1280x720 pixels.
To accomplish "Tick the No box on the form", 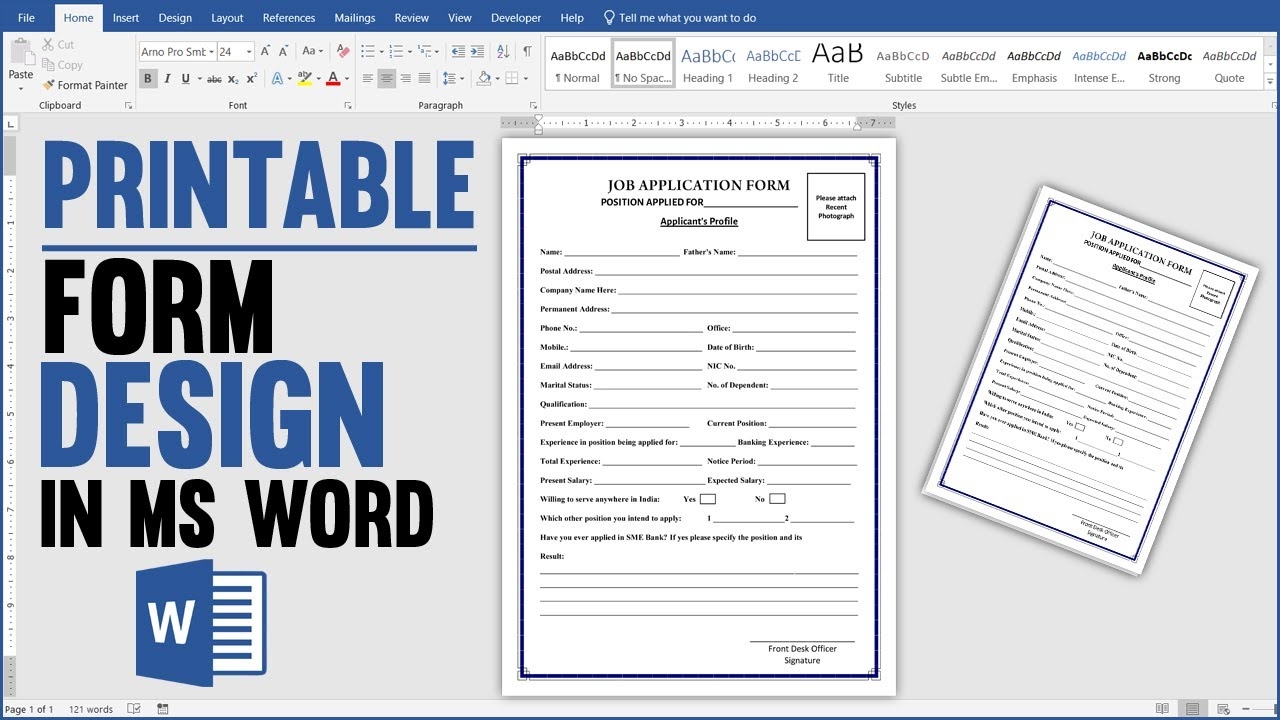I will [x=777, y=498].
